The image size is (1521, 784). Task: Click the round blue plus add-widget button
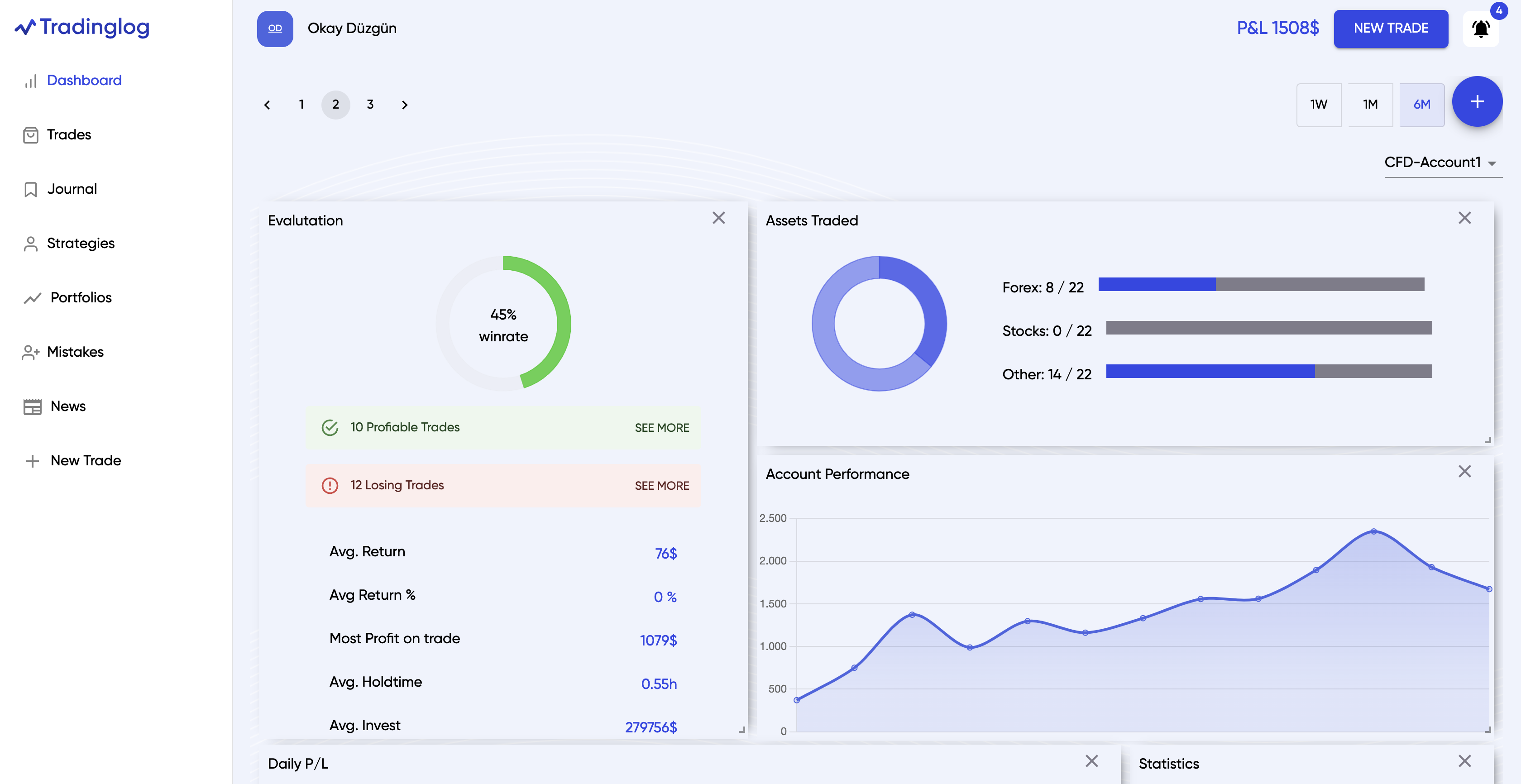(1477, 101)
